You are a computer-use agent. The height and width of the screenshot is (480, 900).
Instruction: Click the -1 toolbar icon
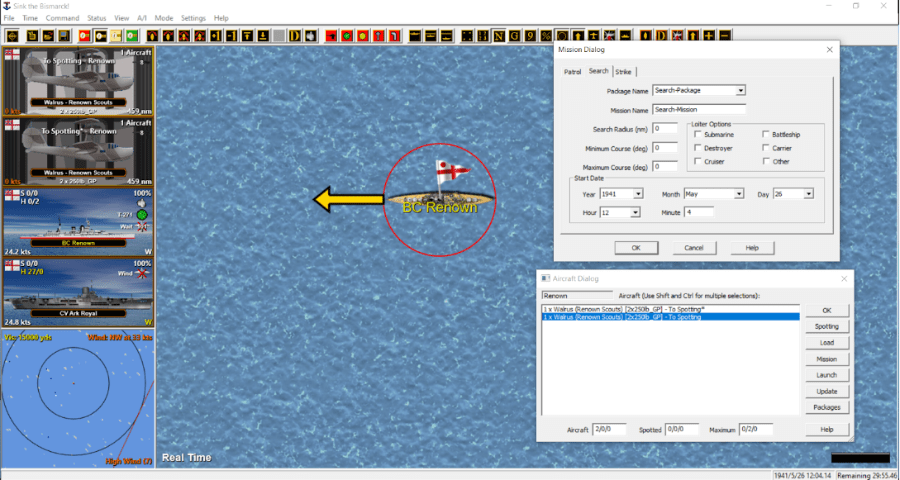click(x=231, y=36)
